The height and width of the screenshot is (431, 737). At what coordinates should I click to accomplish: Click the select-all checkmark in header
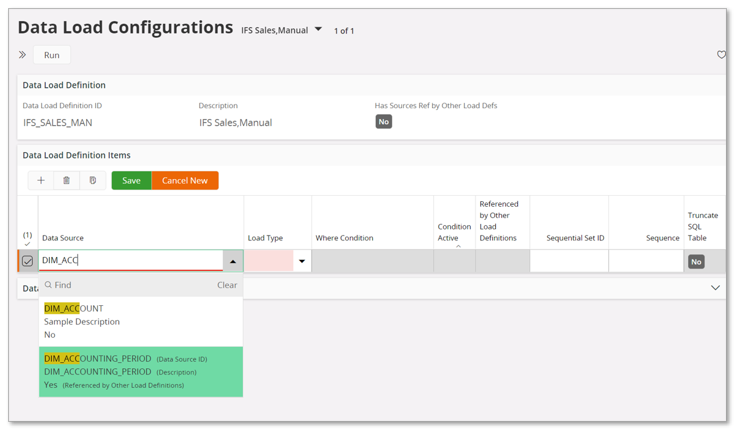[x=27, y=244]
